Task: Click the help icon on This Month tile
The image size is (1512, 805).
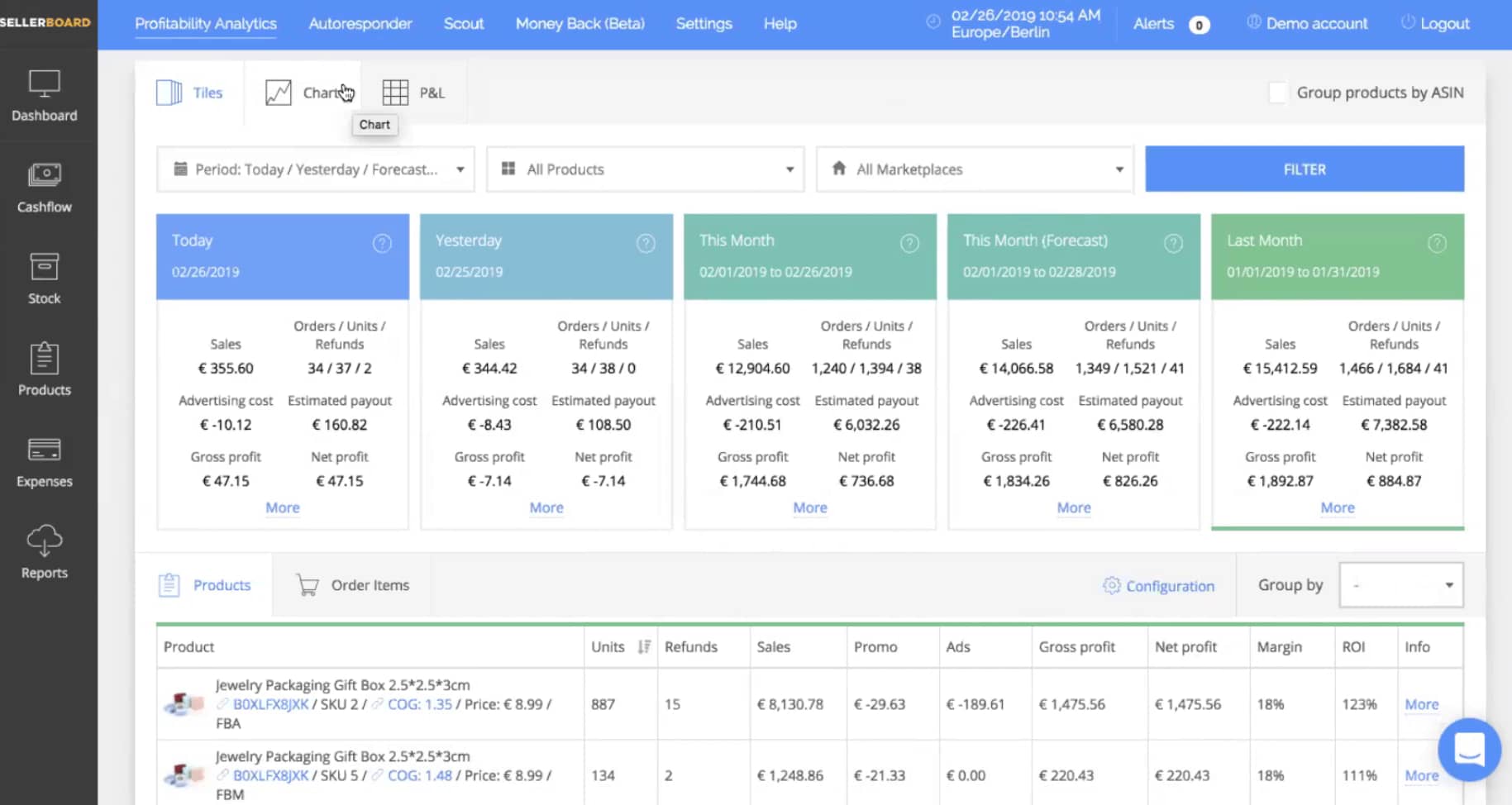Action: coord(909,243)
